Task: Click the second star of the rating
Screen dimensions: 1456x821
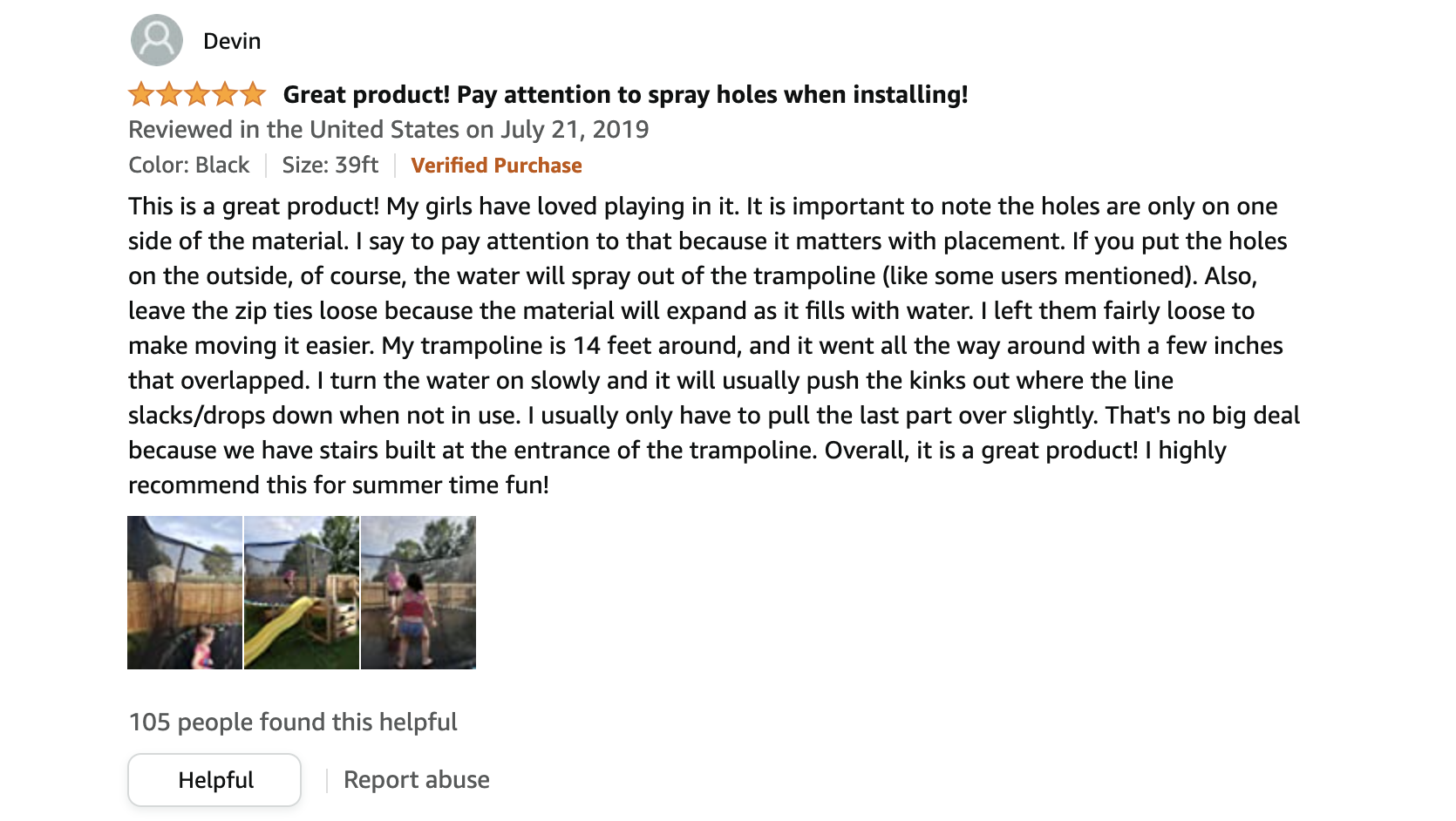Action: click(x=169, y=94)
